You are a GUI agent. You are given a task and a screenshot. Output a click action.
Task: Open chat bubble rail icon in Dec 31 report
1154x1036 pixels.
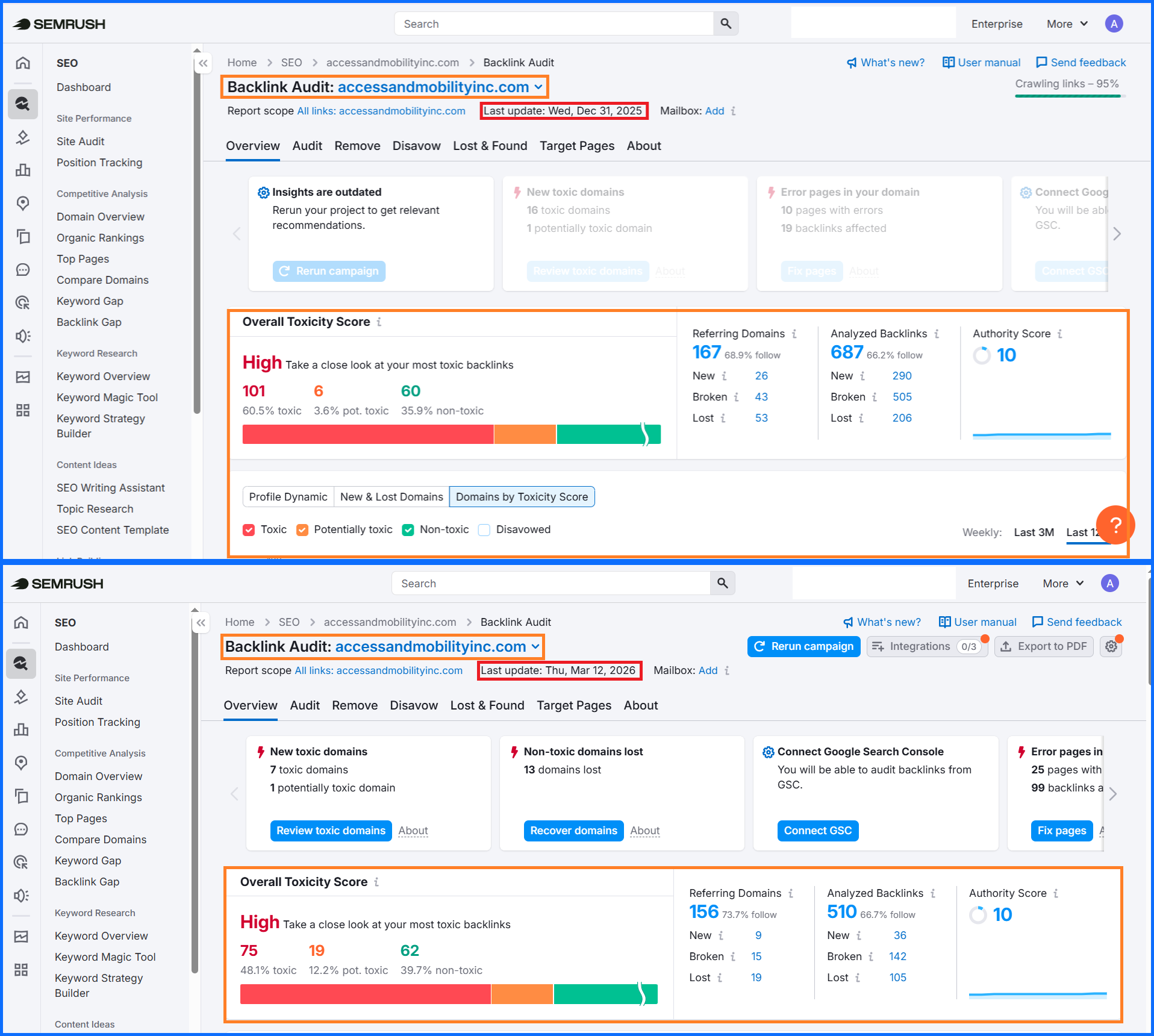[x=23, y=269]
